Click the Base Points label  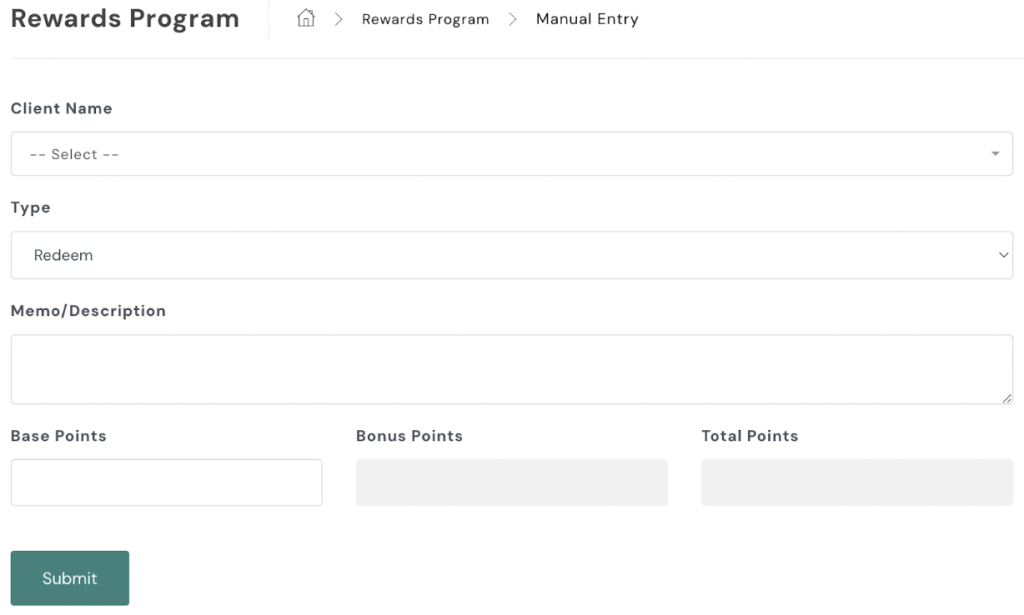pos(58,436)
